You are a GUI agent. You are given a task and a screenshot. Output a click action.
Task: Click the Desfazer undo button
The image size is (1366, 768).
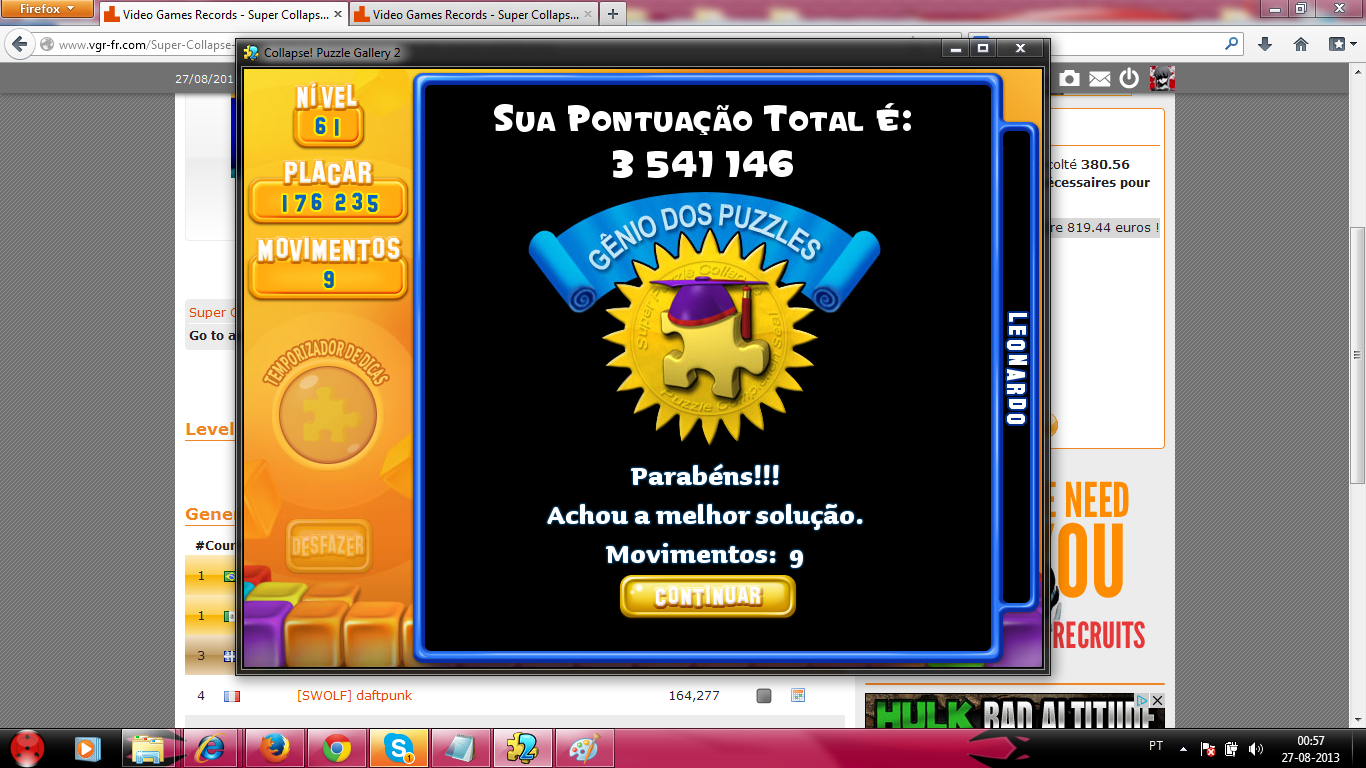point(328,546)
